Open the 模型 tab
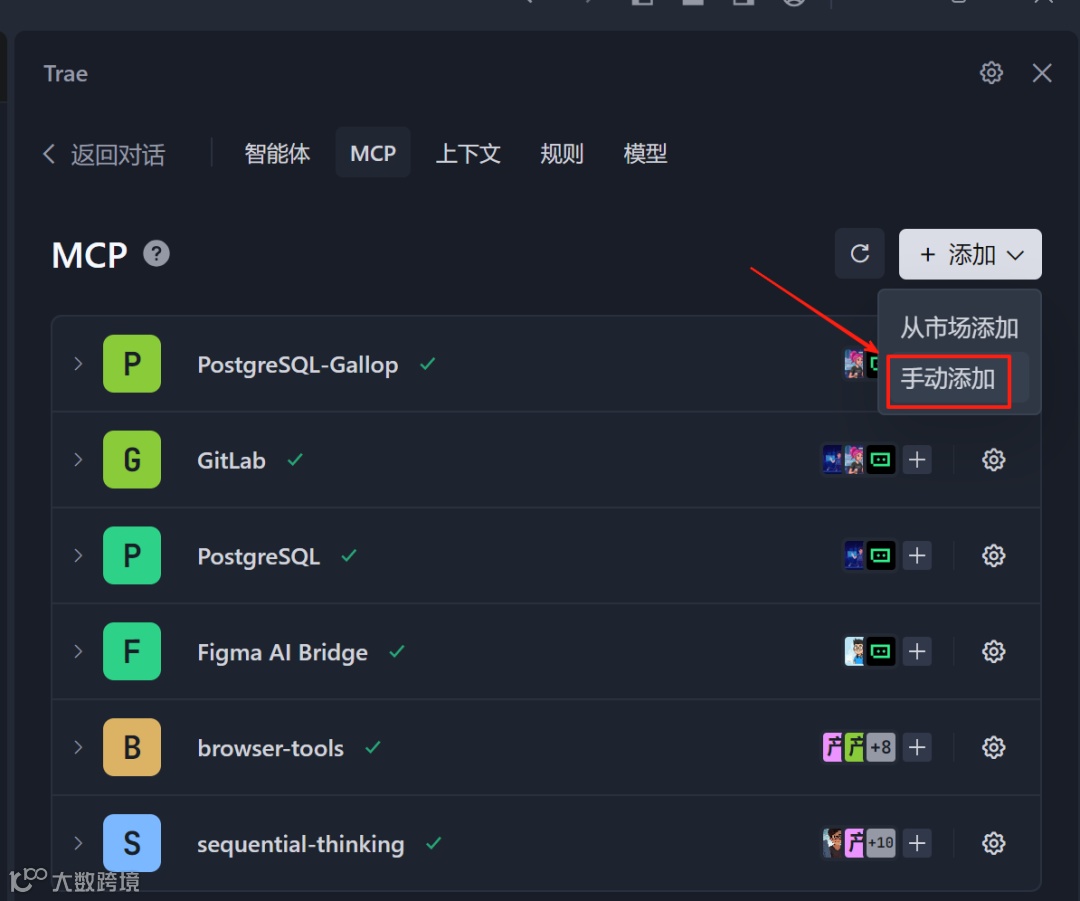The height and width of the screenshot is (901, 1080). [x=645, y=153]
